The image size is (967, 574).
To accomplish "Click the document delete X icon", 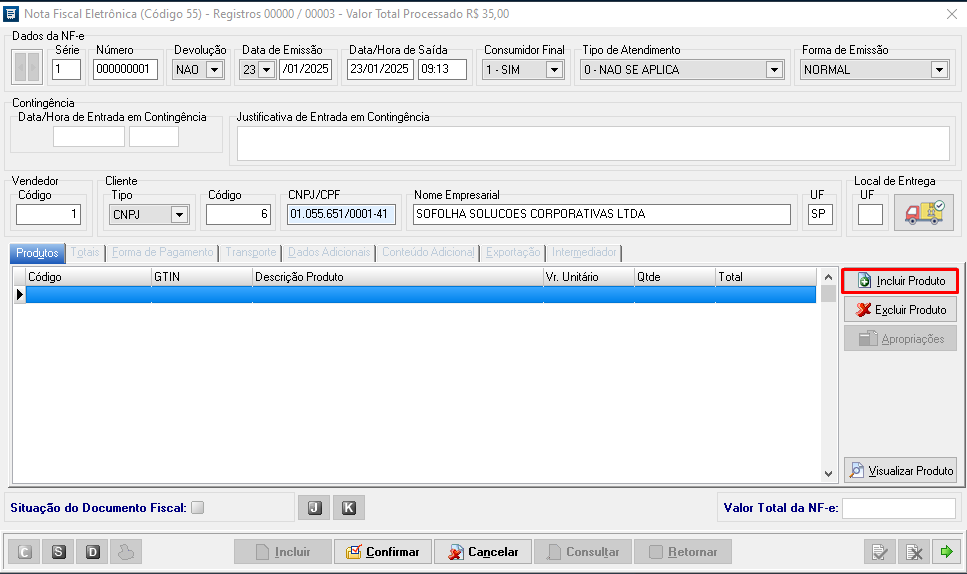I will [x=913, y=552].
